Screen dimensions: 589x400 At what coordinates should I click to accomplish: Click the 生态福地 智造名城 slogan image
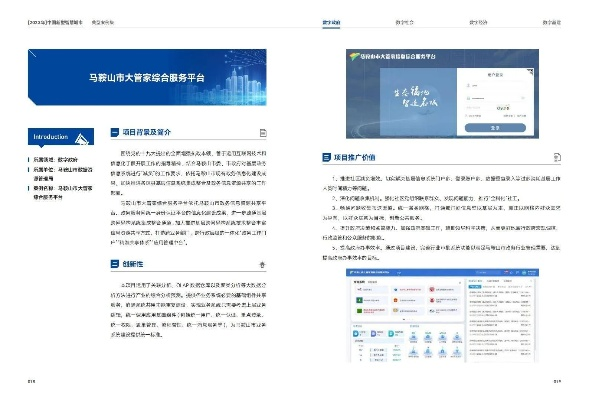pos(415,97)
